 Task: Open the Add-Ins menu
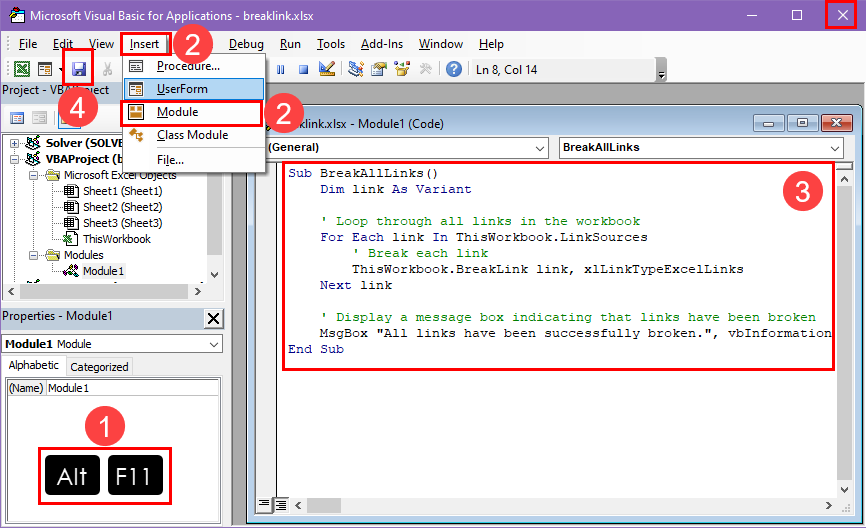tap(382, 44)
